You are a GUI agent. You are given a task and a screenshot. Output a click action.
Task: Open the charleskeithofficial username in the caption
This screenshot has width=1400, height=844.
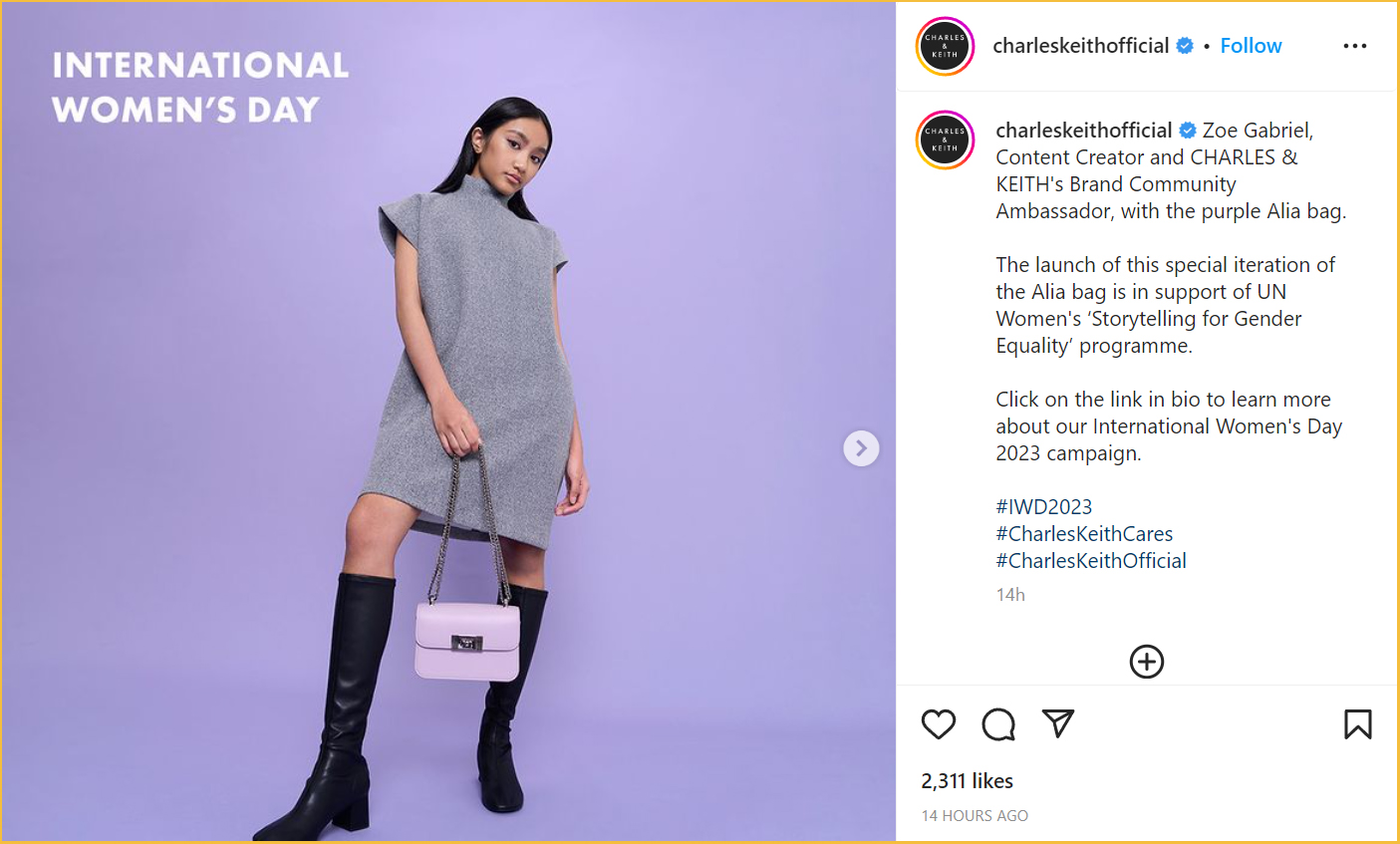pos(1083,131)
